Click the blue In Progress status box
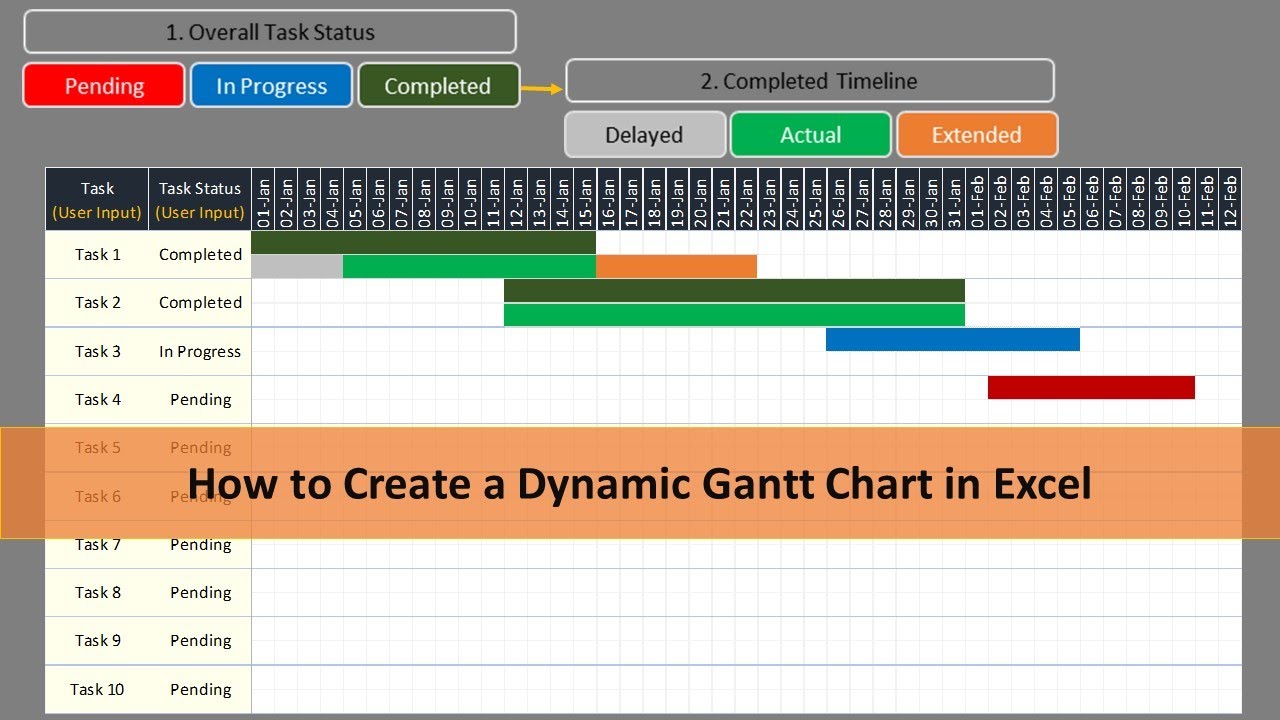 [x=271, y=85]
